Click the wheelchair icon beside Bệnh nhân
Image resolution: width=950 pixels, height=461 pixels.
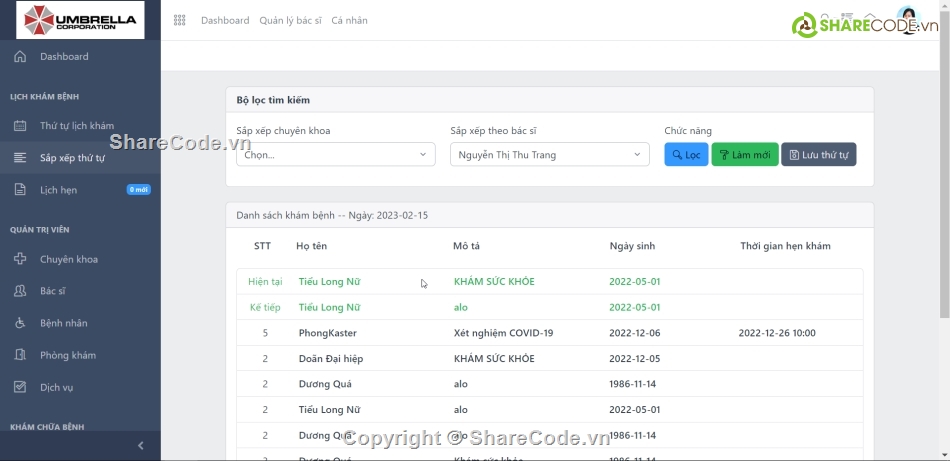(x=20, y=323)
